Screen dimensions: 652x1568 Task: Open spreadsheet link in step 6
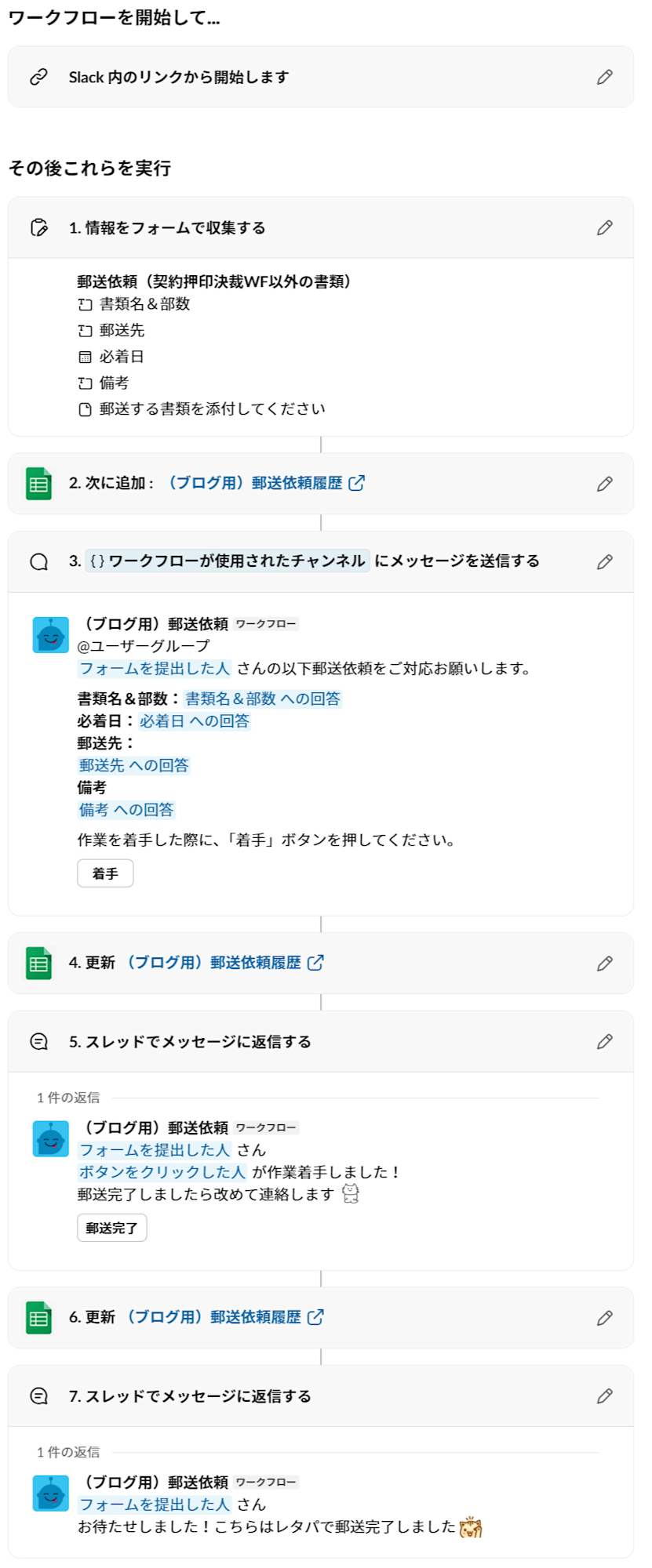point(224,1317)
